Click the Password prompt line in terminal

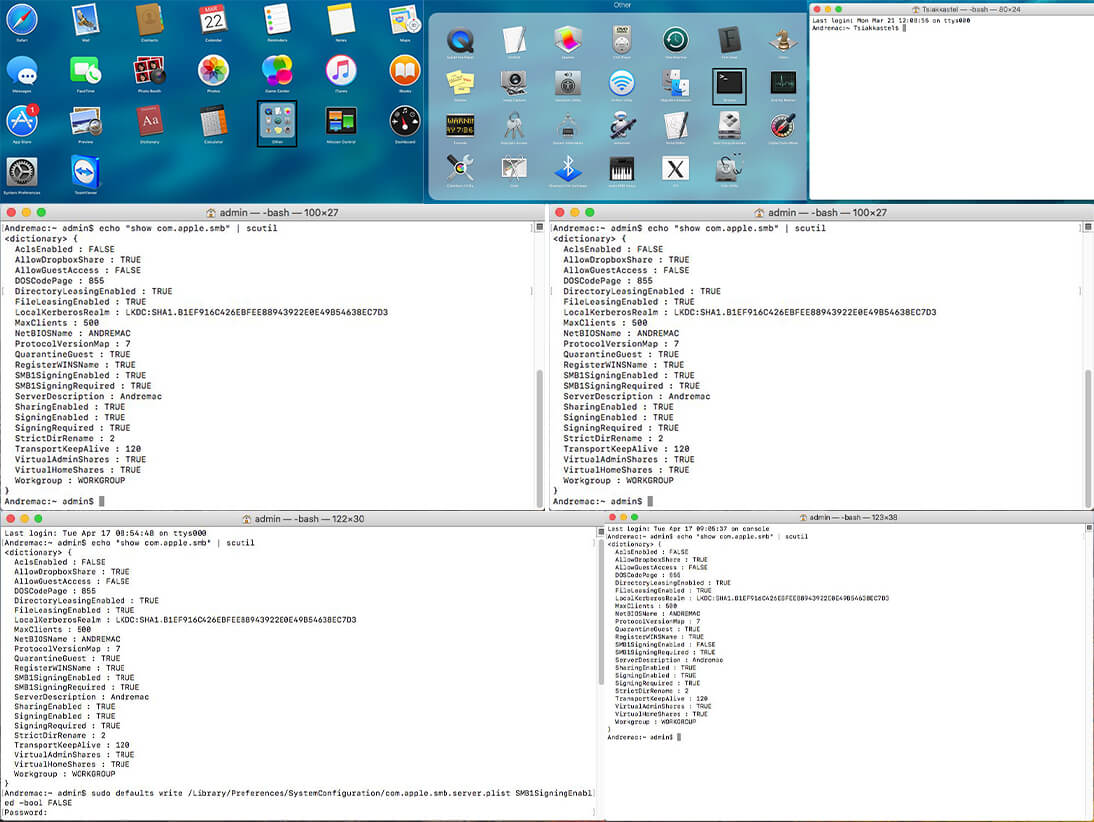pyautogui.click(x=25, y=813)
